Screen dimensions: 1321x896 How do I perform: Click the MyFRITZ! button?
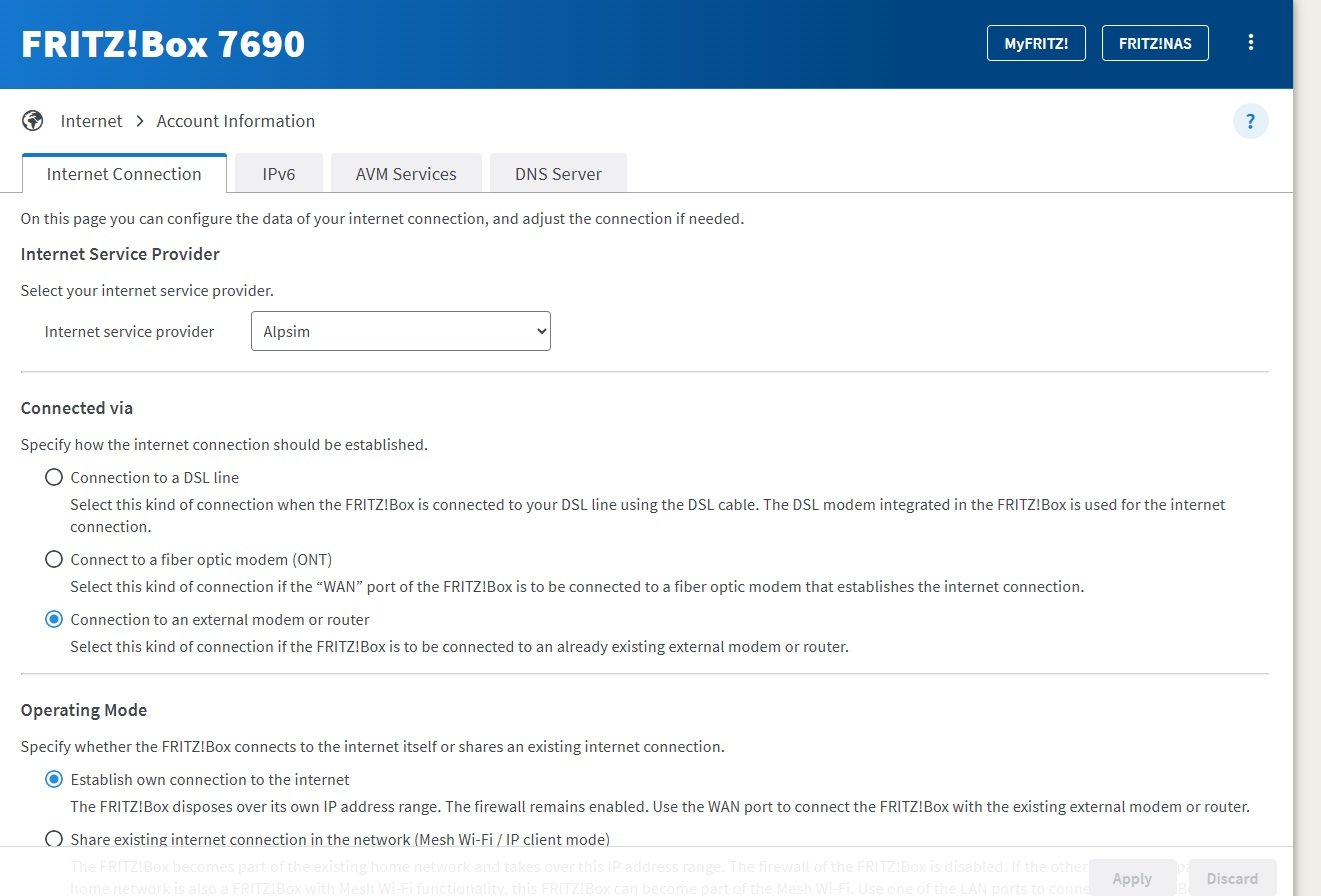click(1036, 43)
